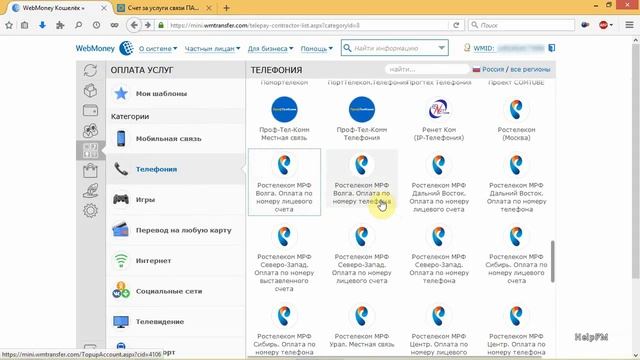This screenshot has width=640, height=360.
Task: Choose Северо-Запад по номеру выставленного счета
Action: (284, 258)
